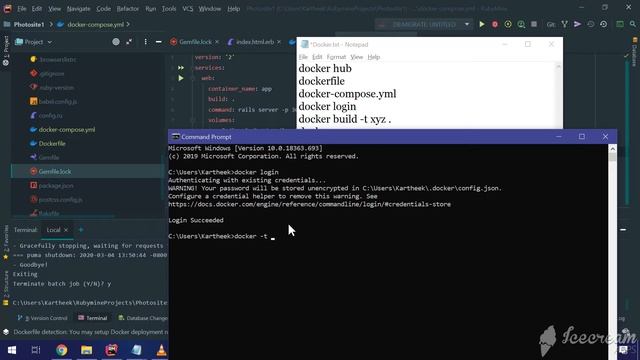Click the Git branch fork icon
Viewport: 640px width, 360px height.
(564, 24)
